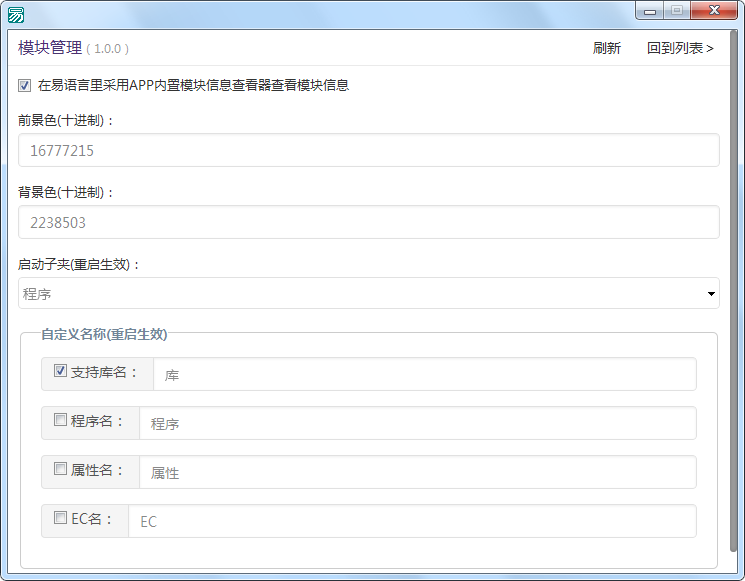Click the 前景色 input field showing 16777215
The image size is (745, 581).
point(369,150)
